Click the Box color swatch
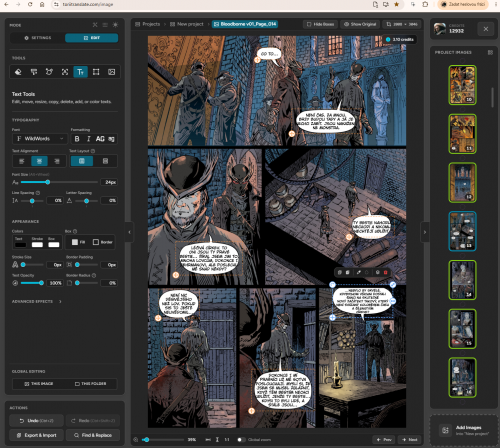Viewport: 500px width, 448px height. tap(53, 244)
